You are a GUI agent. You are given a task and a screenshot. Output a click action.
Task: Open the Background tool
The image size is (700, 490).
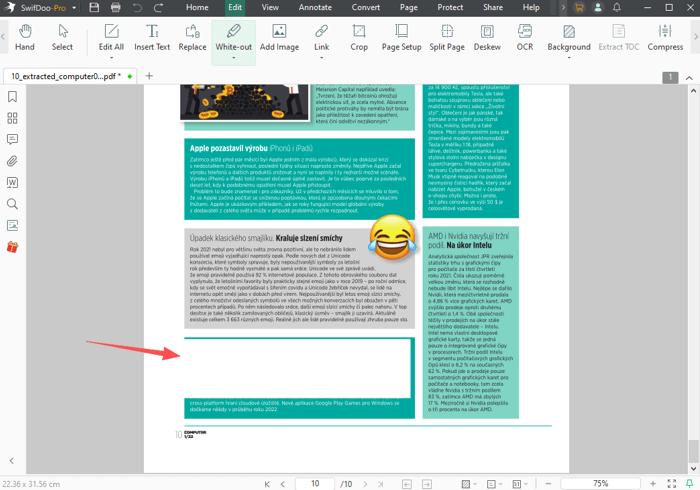(569, 38)
